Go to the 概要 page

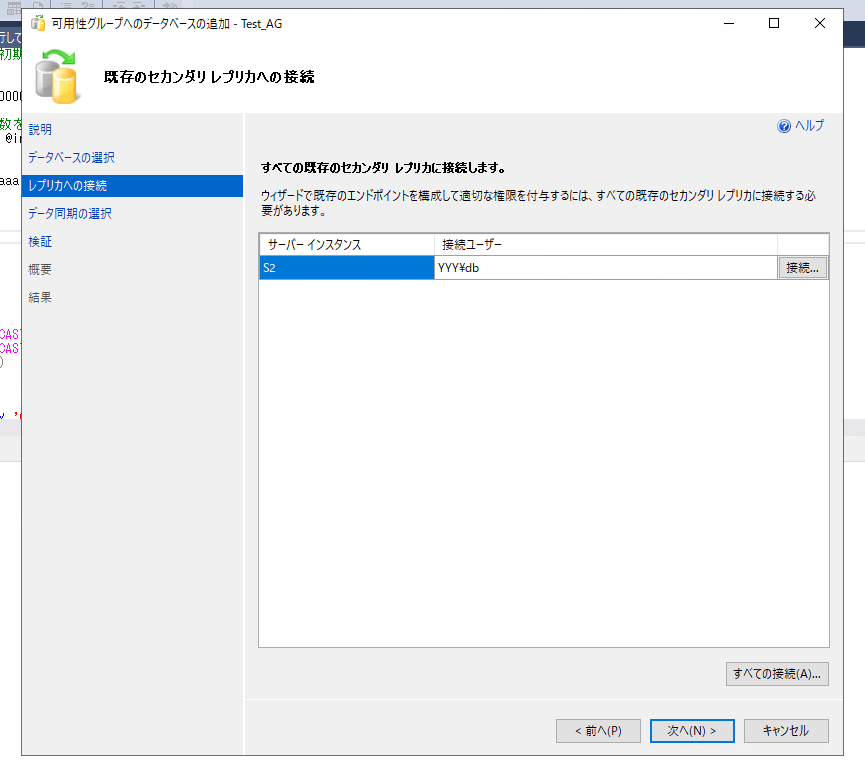[40, 269]
